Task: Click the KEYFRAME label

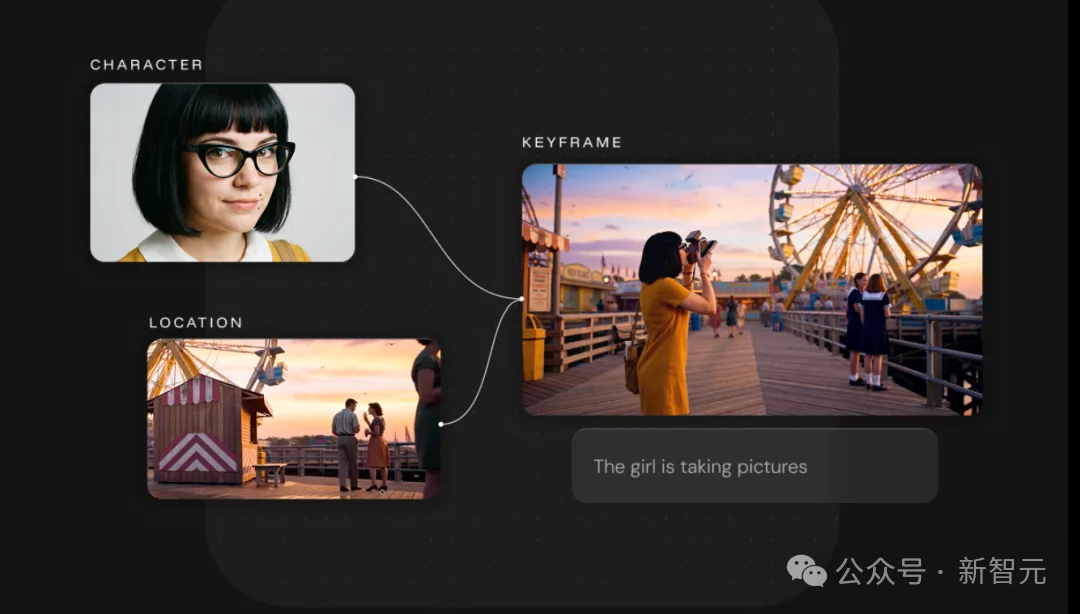Action: coord(572,143)
